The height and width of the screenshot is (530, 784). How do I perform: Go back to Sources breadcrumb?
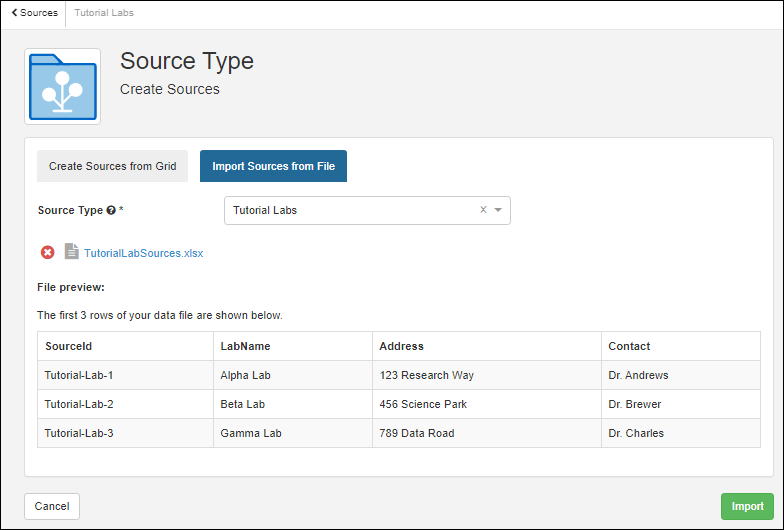35,13
